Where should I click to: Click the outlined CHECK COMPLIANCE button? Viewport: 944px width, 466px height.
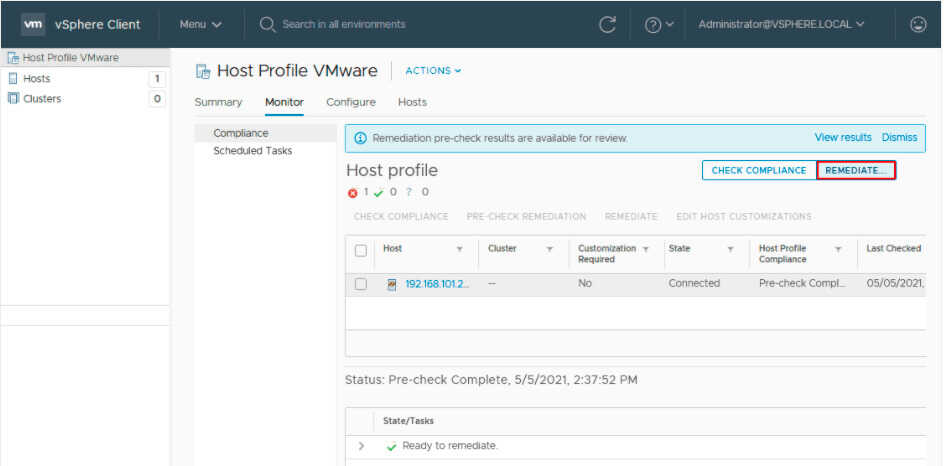pos(759,170)
